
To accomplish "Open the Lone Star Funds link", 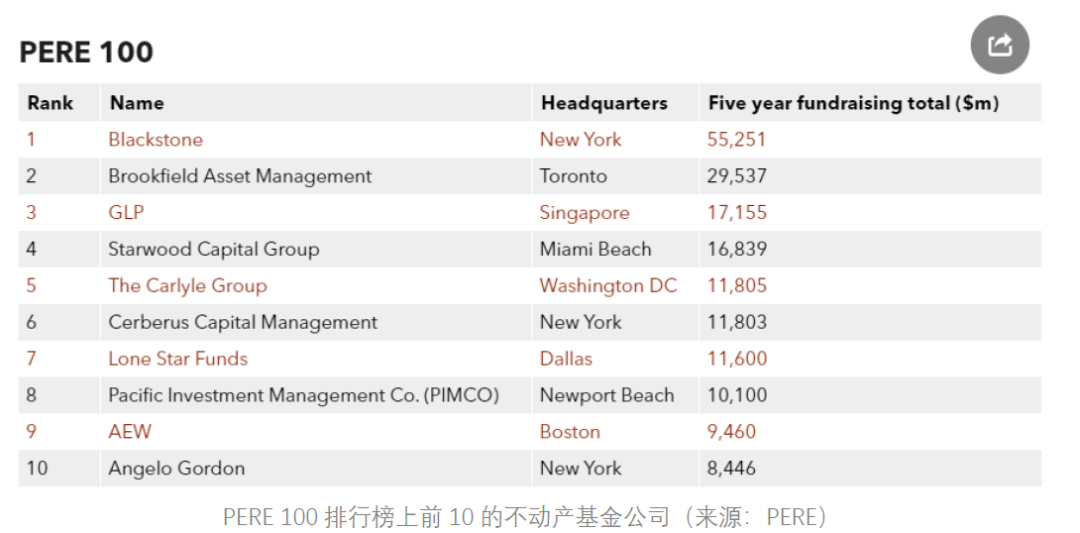I will click(x=178, y=358).
